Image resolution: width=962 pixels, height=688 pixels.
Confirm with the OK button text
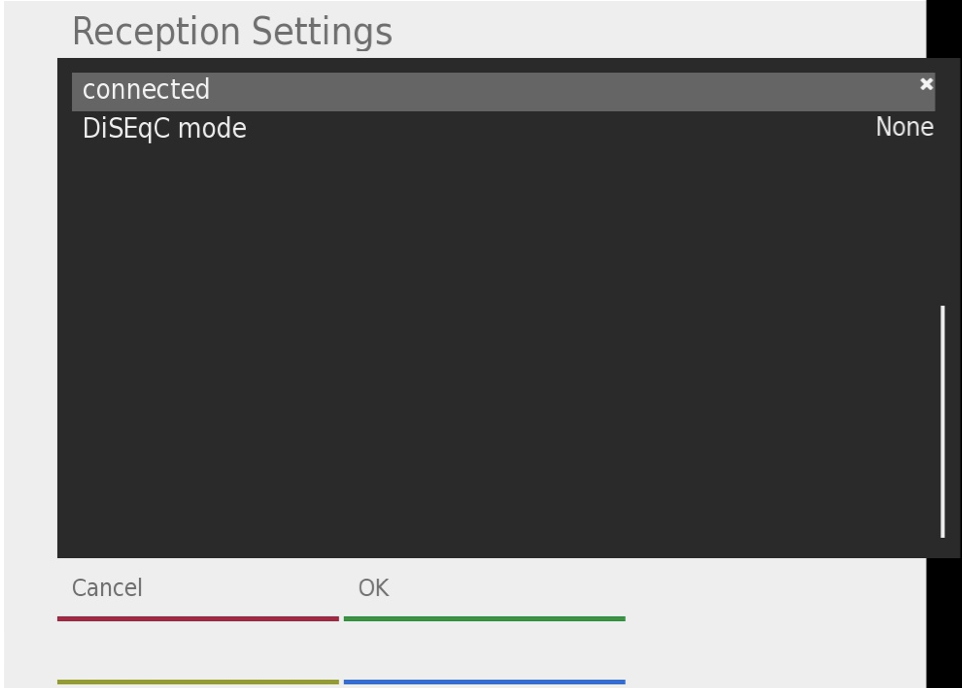373,588
